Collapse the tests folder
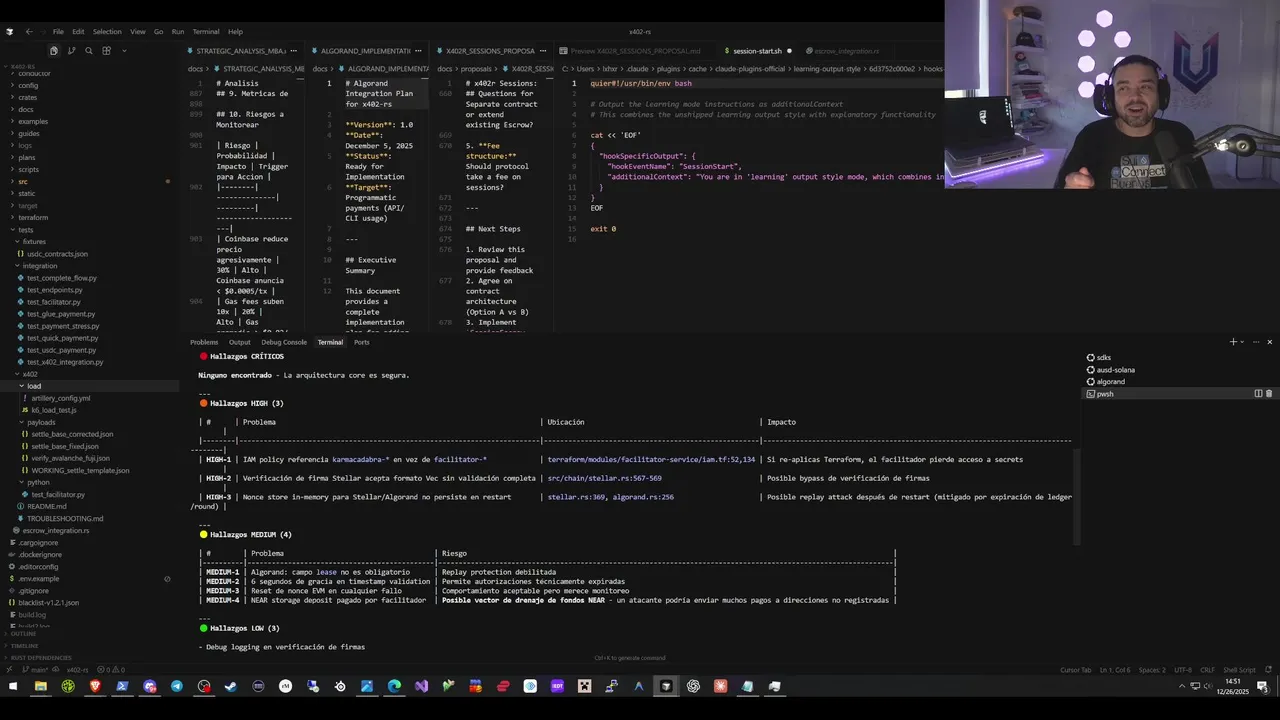The image size is (1280, 720). pyautogui.click(x=88, y=230)
